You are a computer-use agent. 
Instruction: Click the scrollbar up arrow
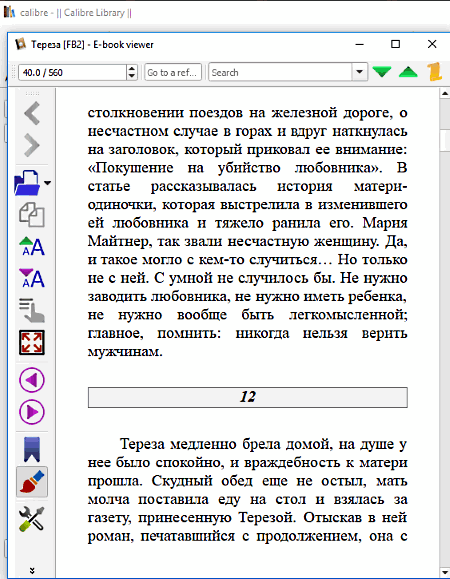(445, 93)
